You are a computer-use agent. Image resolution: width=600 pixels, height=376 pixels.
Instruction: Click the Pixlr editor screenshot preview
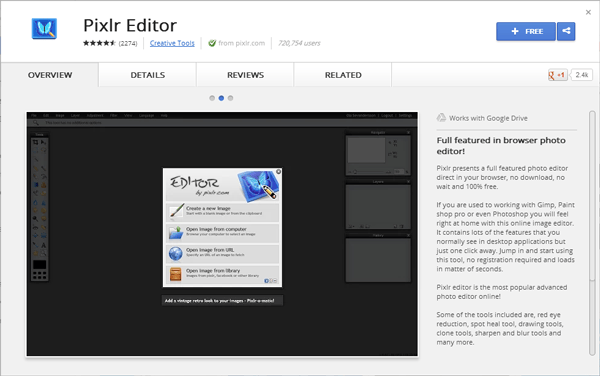pos(222,234)
